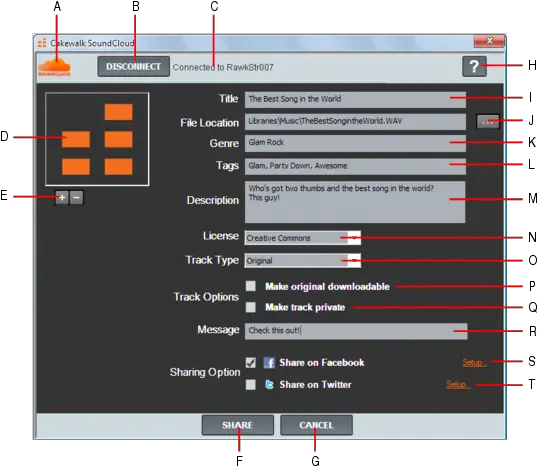The height and width of the screenshot is (466, 537).
Task: Click the Description text area
Action: pyautogui.click(x=355, y=202)
